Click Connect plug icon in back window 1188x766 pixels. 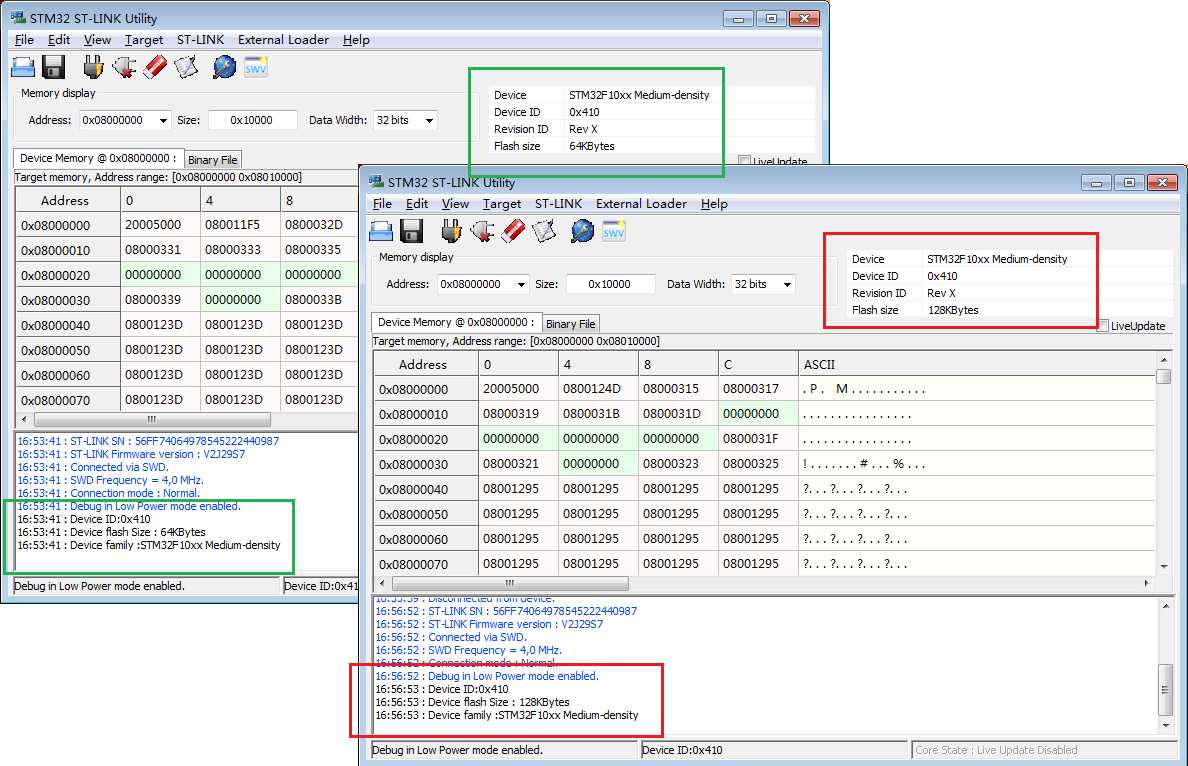92,67
